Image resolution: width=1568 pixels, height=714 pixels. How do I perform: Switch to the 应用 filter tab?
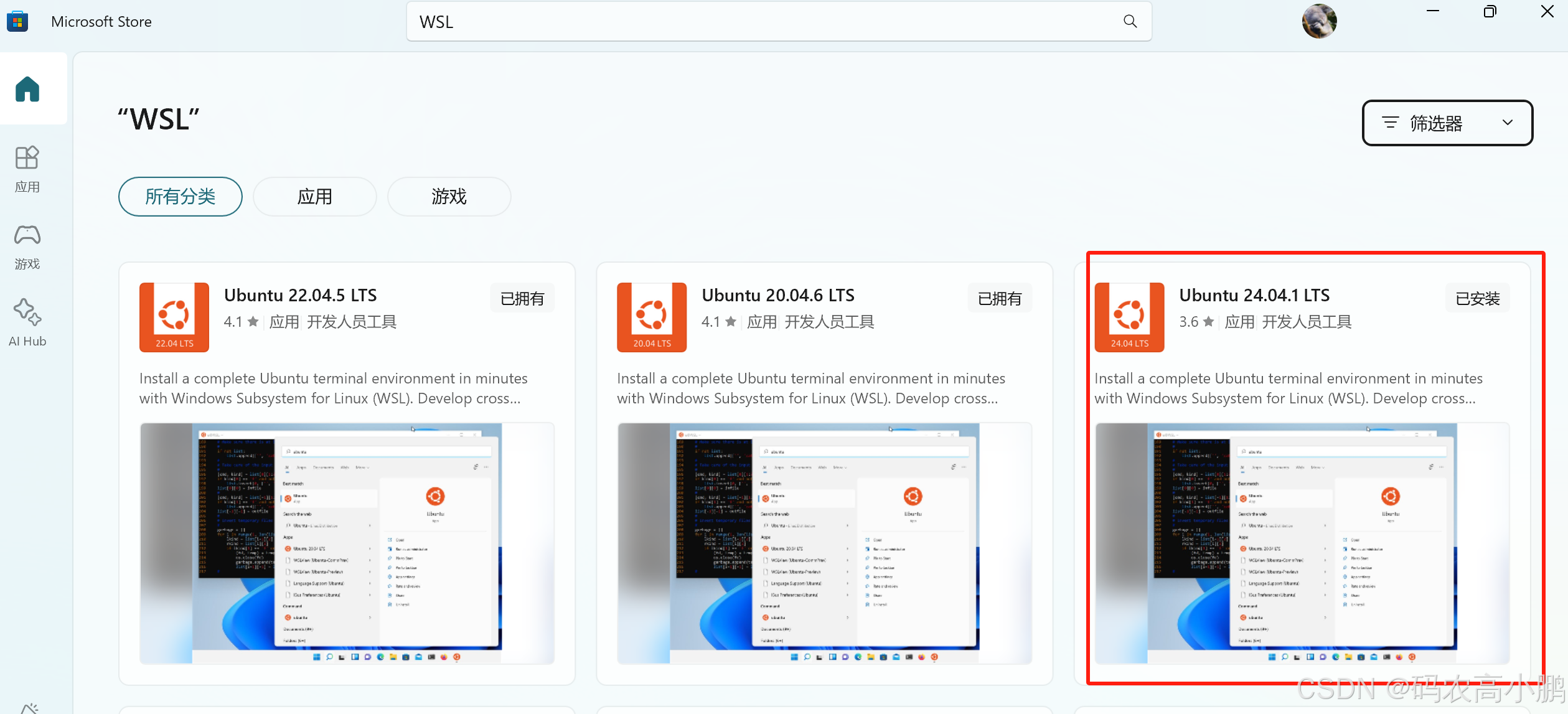(315, 197)
